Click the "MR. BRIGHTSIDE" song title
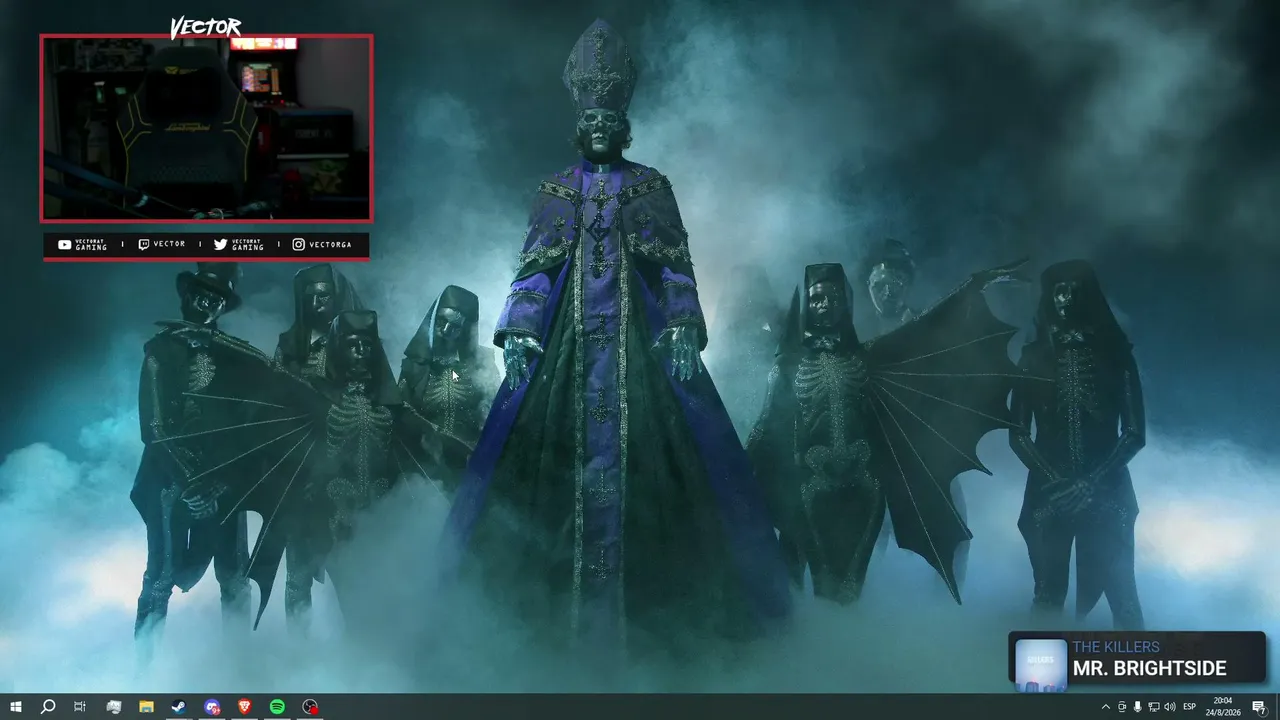The image size is (1280, 720). click(x=1149, y=668)
